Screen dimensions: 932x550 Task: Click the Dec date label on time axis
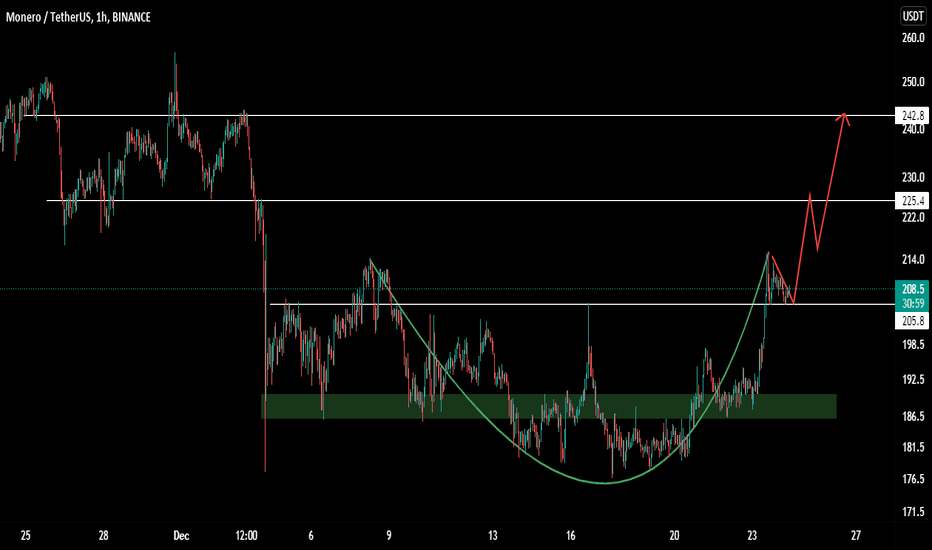[x=181, y=536]
